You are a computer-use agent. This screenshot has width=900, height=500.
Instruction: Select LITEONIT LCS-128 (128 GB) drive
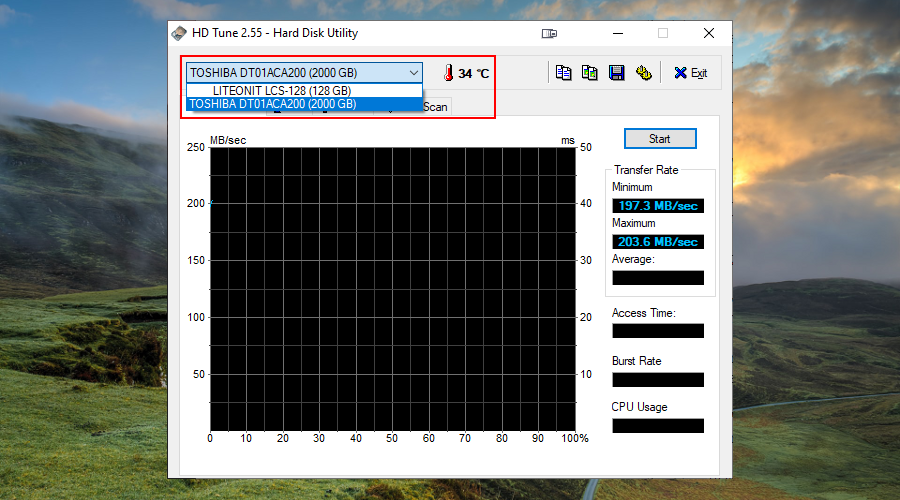pos(281,90)
